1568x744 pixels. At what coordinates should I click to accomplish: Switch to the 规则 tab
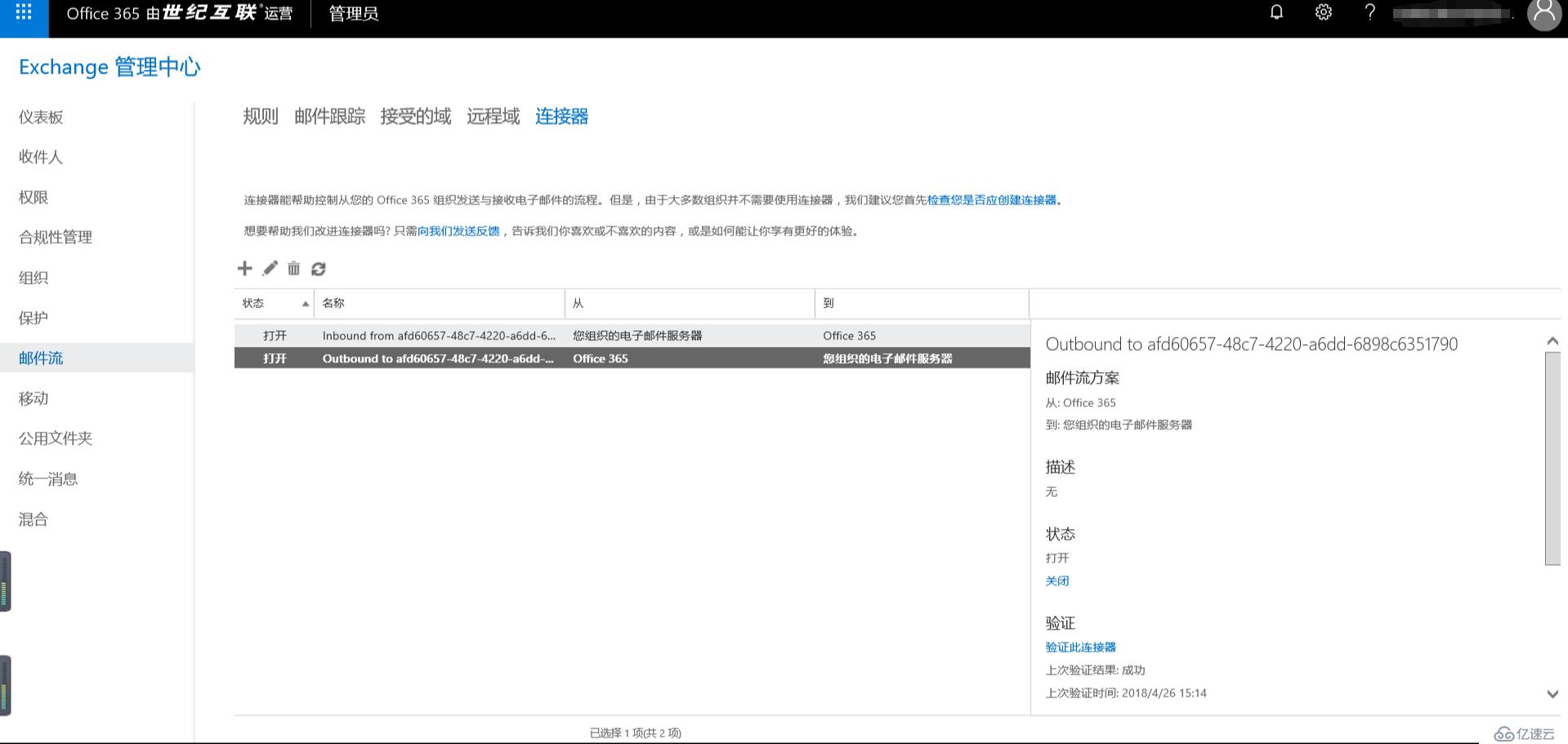261,116
